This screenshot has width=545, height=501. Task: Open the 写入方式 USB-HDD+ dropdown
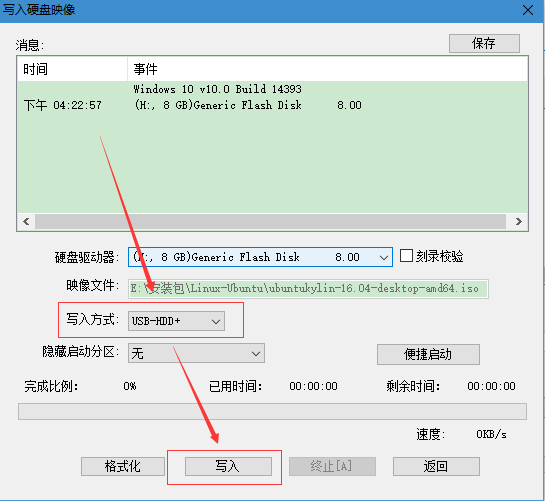tap(176, 321)
